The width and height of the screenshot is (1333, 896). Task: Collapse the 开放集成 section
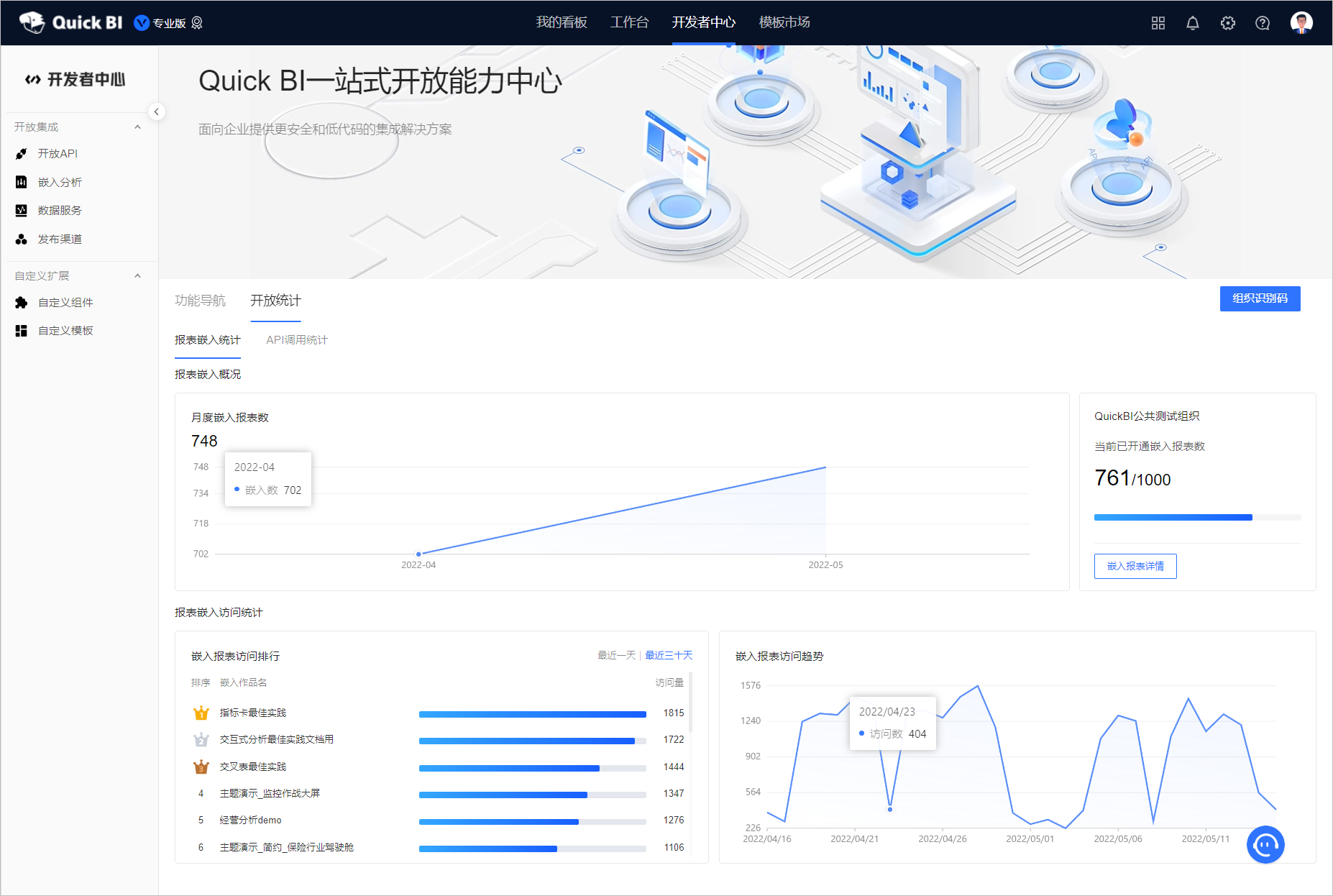tap(137, 127)
